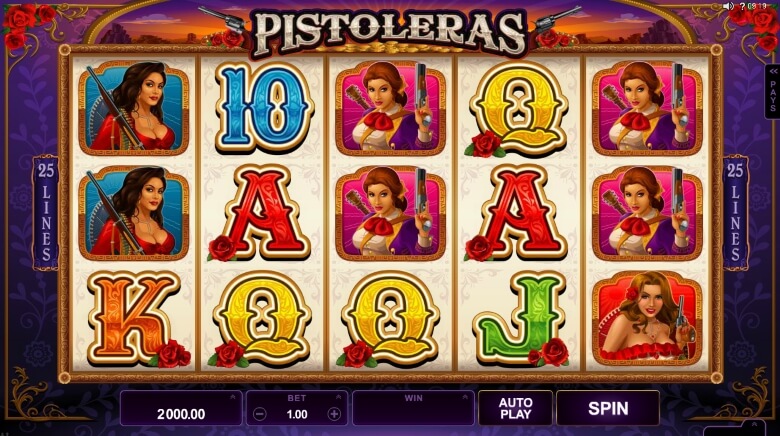Click the right 25 LINES indicator
Image resolution: width=780 pixels, height=436 pixels.
coord(735,213)
